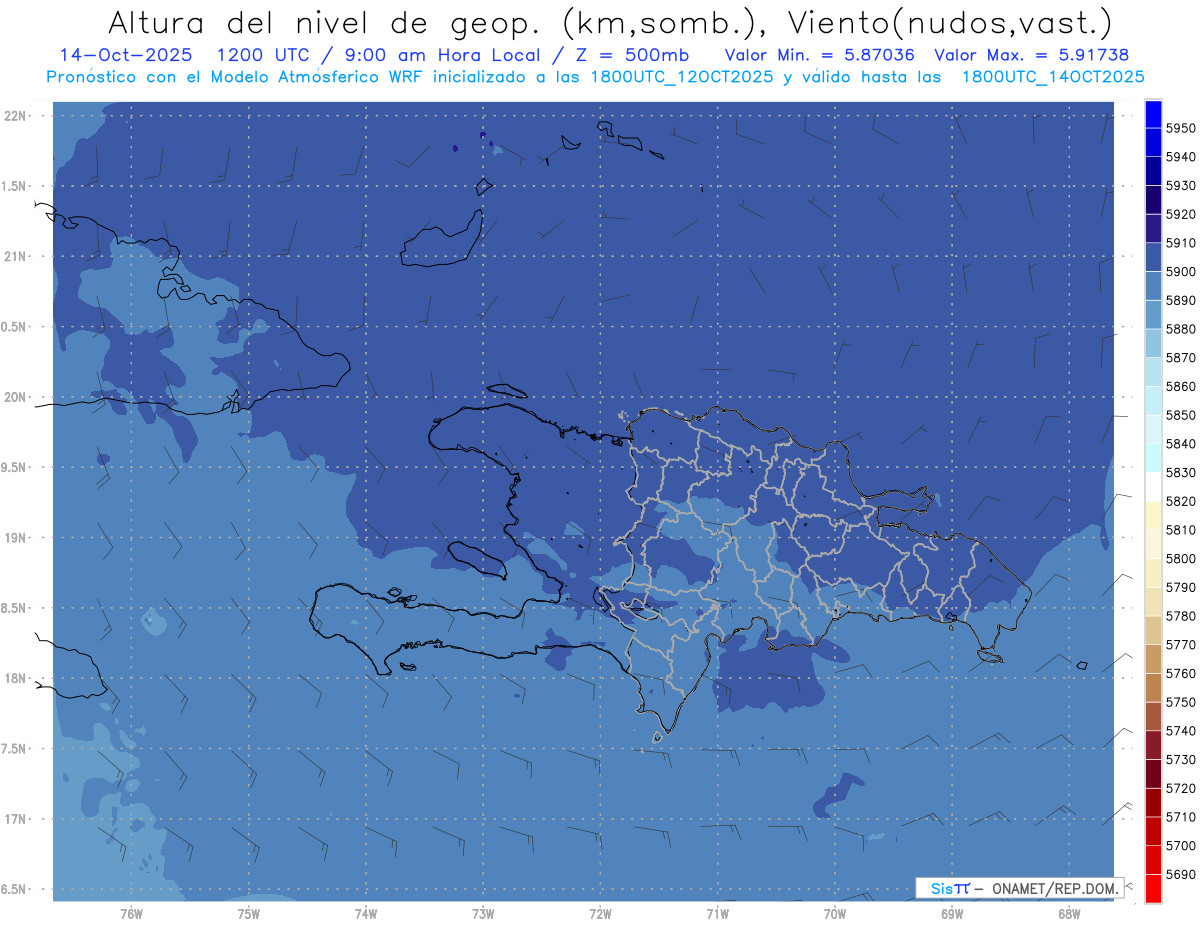This screenshot has height=927, width=1200.
Task: Click the longitude label '70W'
Action: 834,914
